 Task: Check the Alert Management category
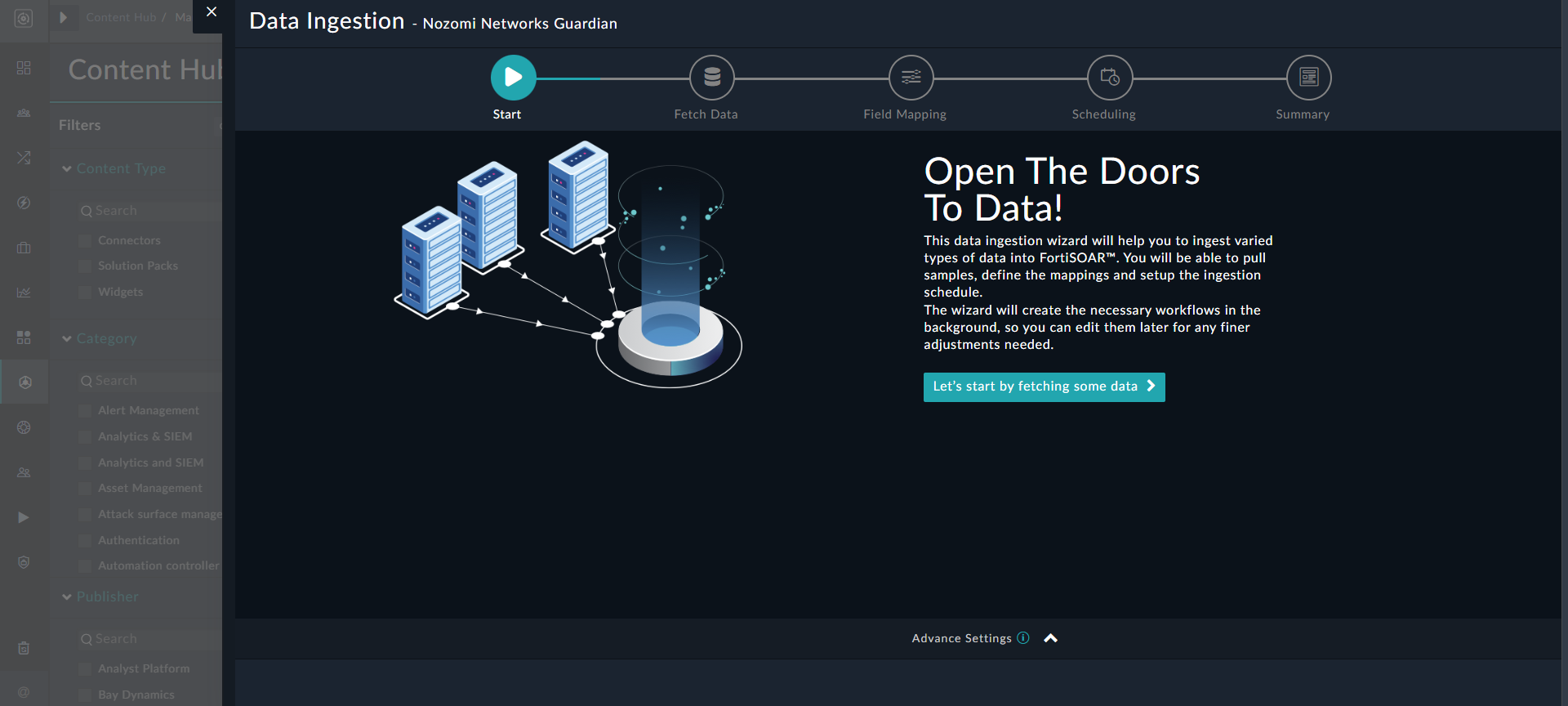point(85,411)
